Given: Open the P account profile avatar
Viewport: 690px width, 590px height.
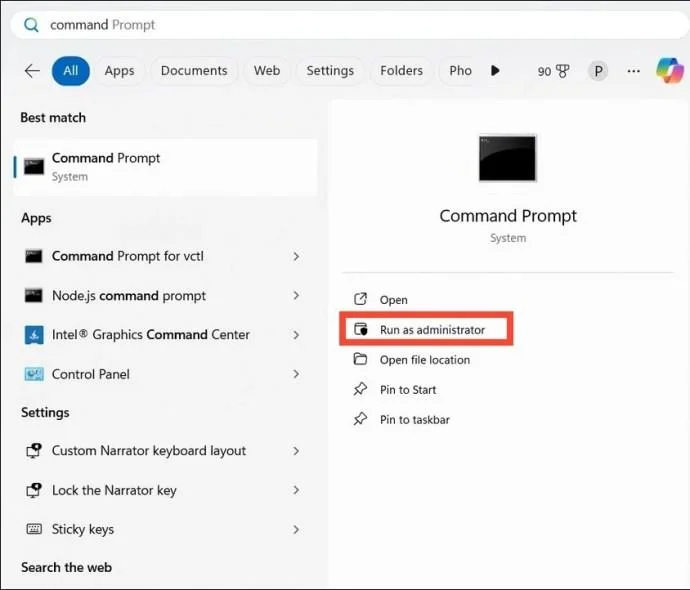Looking at the screenshot, I should point(598,71).
